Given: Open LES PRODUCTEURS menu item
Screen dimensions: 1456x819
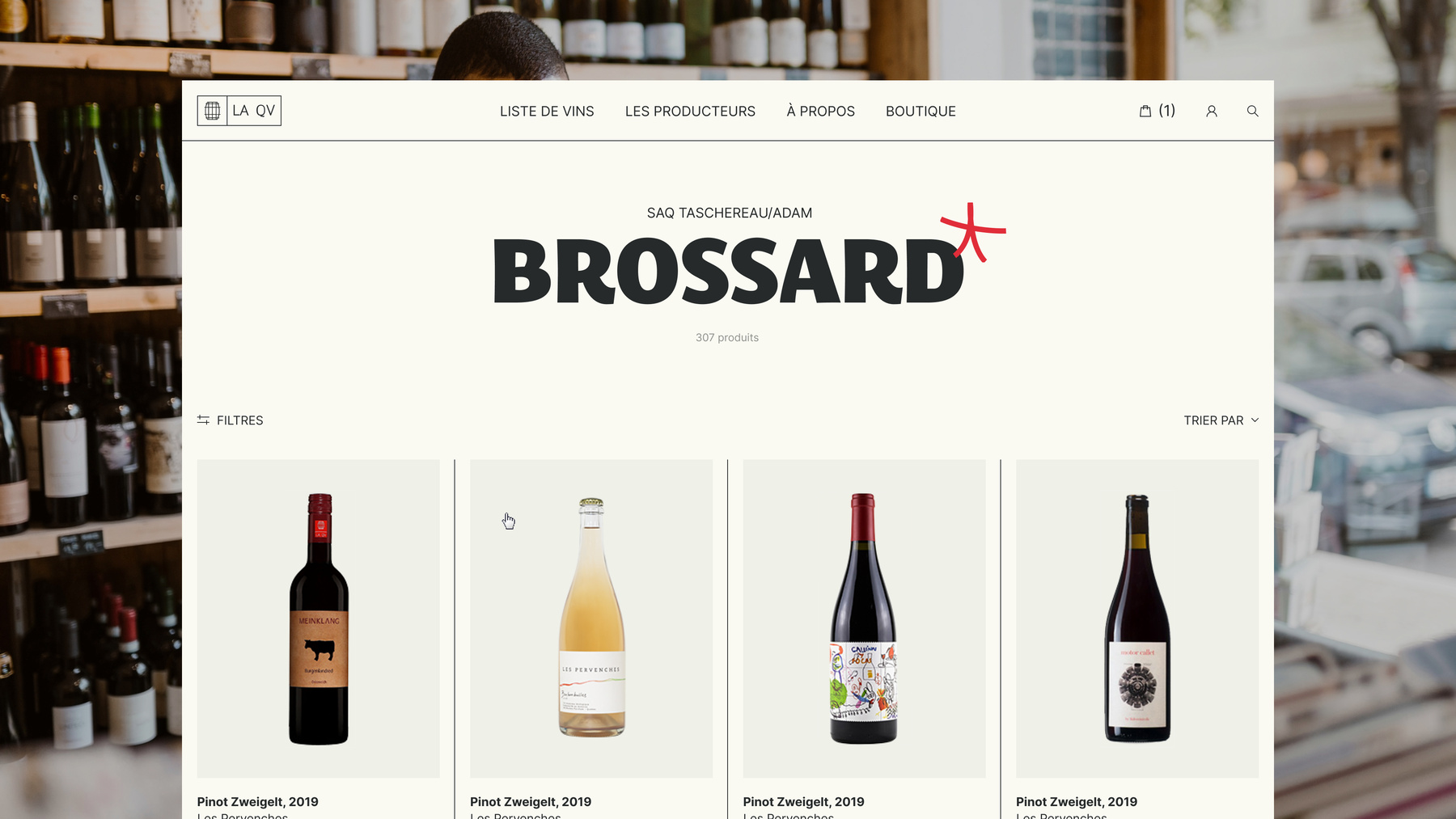Looking at the screenshot, I should click(x=690, y=111).
